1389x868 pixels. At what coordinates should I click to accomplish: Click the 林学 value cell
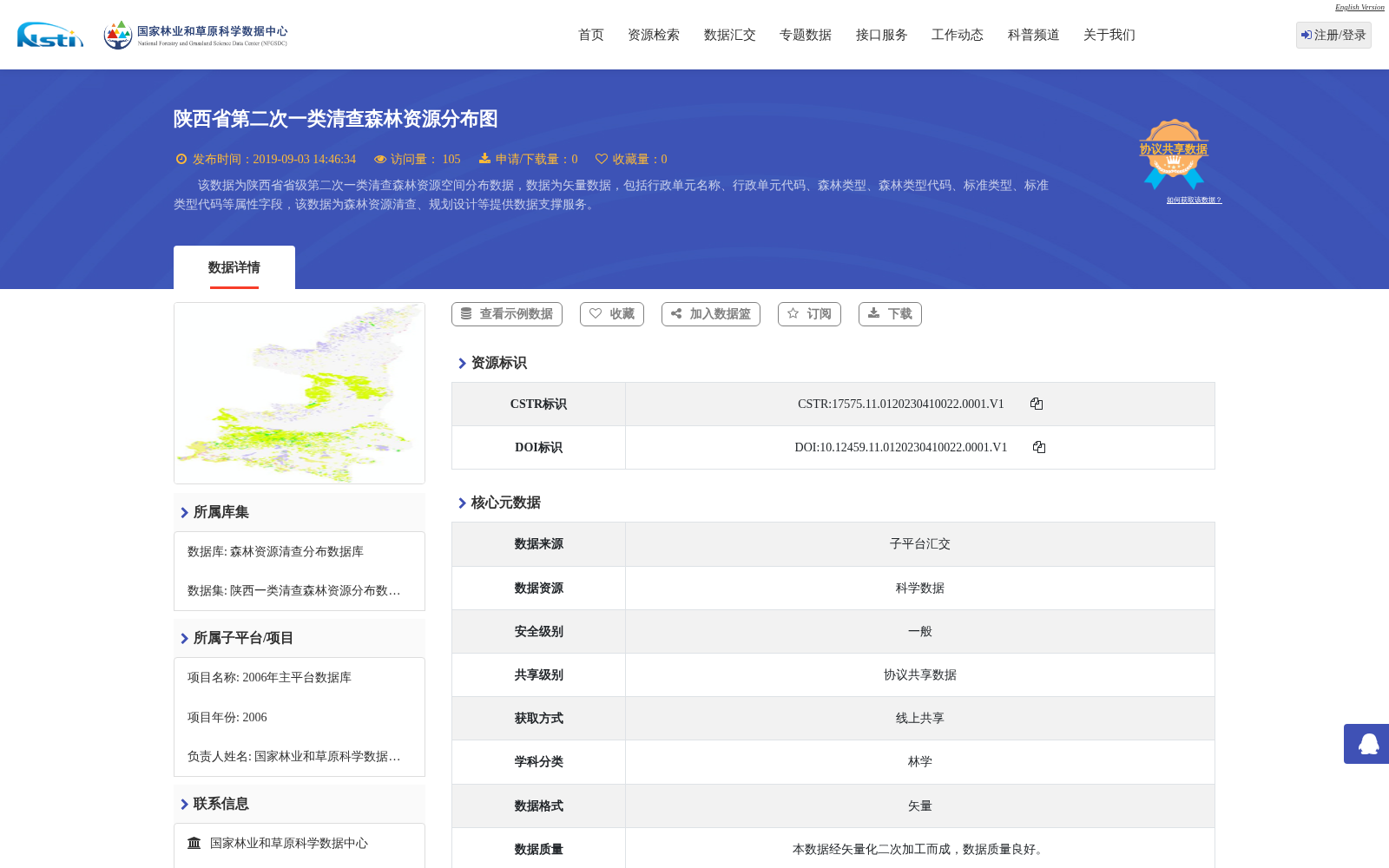click(920, 762)
